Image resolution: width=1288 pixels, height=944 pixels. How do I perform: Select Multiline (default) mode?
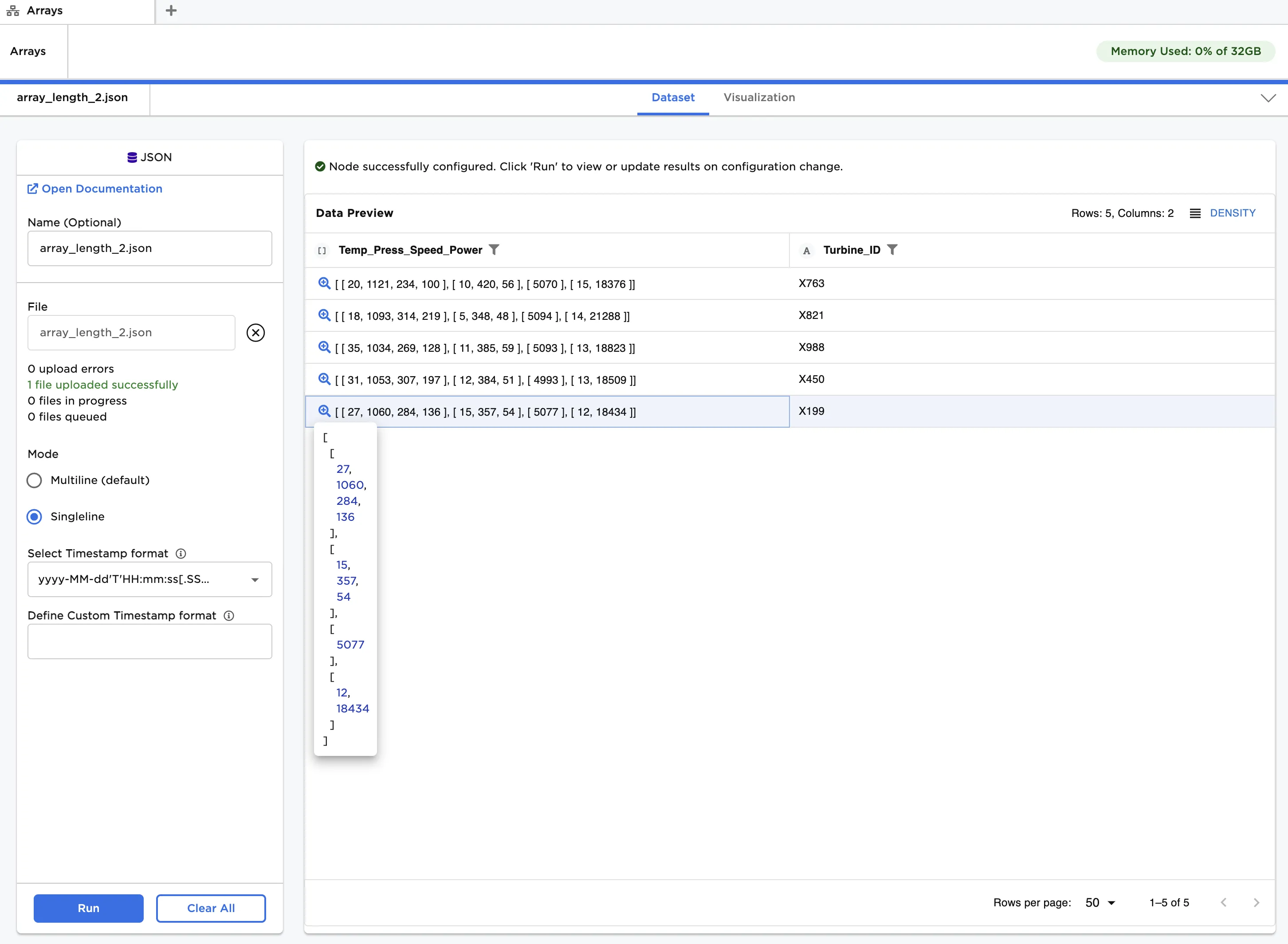coord(34,480)
